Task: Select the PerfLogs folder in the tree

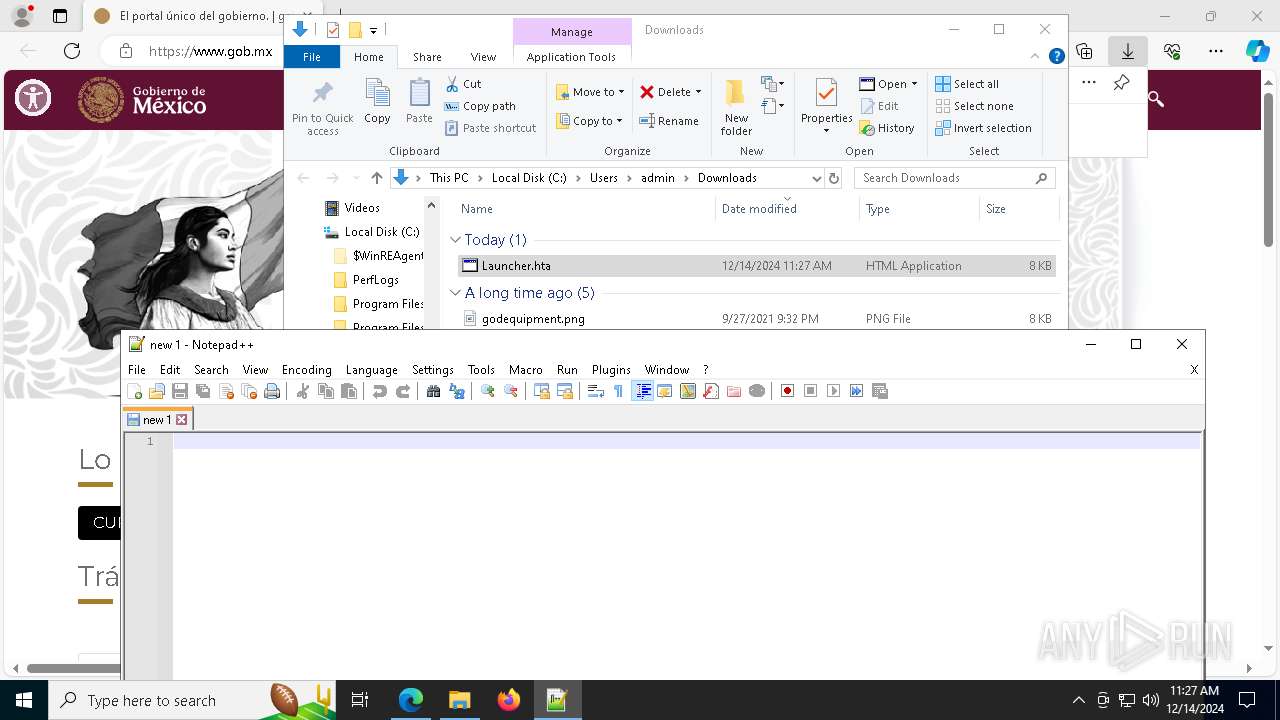Action: click(x=376, y=280)
